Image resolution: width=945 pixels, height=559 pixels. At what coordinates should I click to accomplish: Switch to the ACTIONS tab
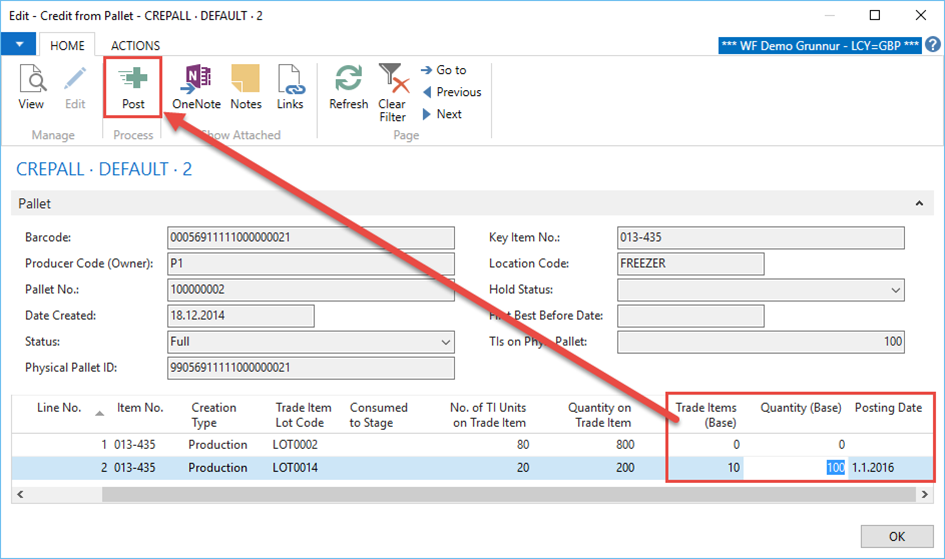tap(135, 45)
